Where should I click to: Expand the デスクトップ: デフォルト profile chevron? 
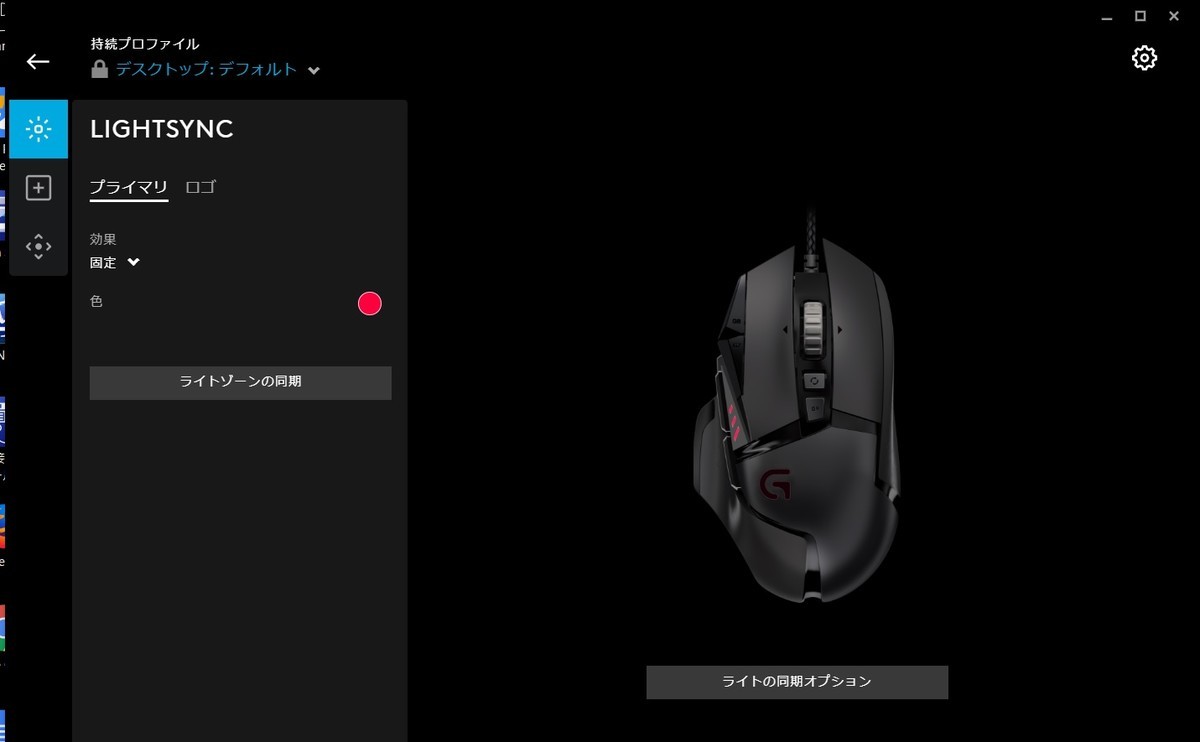pos(314,70)
